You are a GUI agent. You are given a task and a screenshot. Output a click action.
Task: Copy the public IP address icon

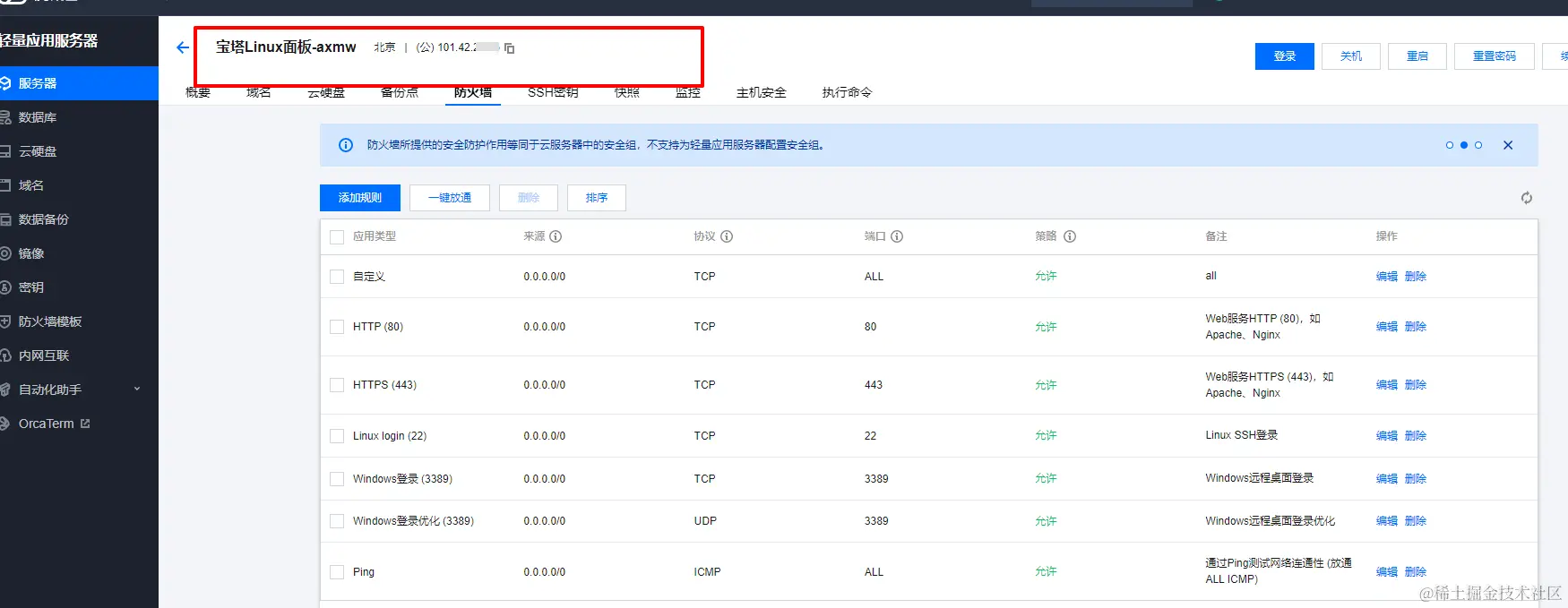[510, 48]
